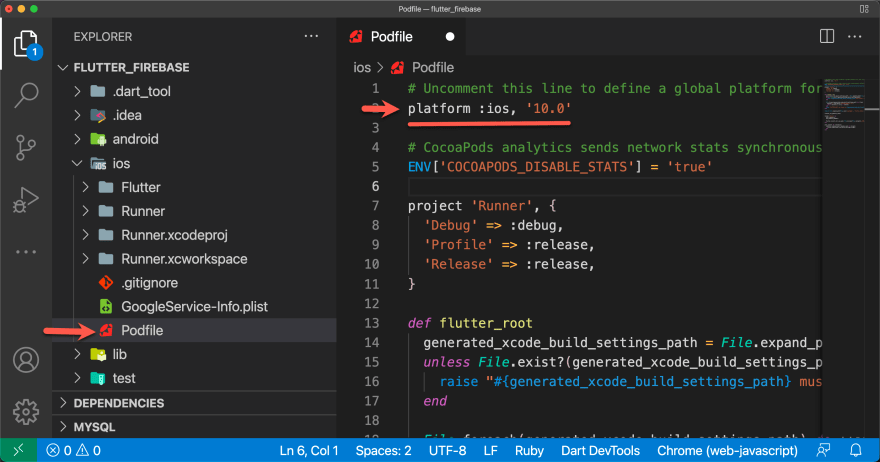The height and width of the screenshot is (462, 880).
Task: Open editor more actions menu
Action: 855,36
